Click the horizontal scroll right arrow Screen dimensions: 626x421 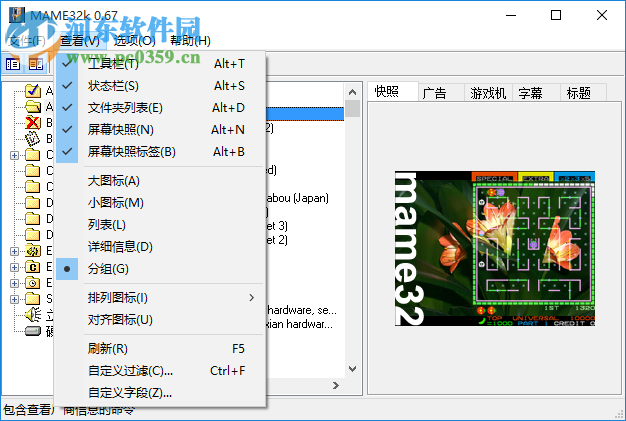coord(336,385)
